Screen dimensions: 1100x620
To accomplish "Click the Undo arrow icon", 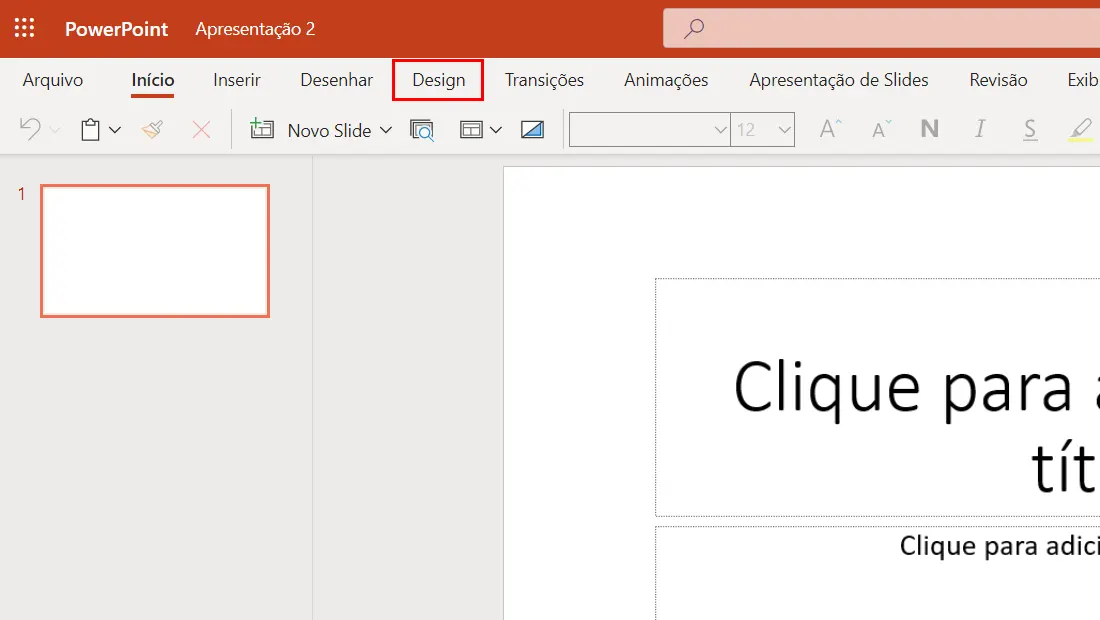I will (x=30, y=130).
